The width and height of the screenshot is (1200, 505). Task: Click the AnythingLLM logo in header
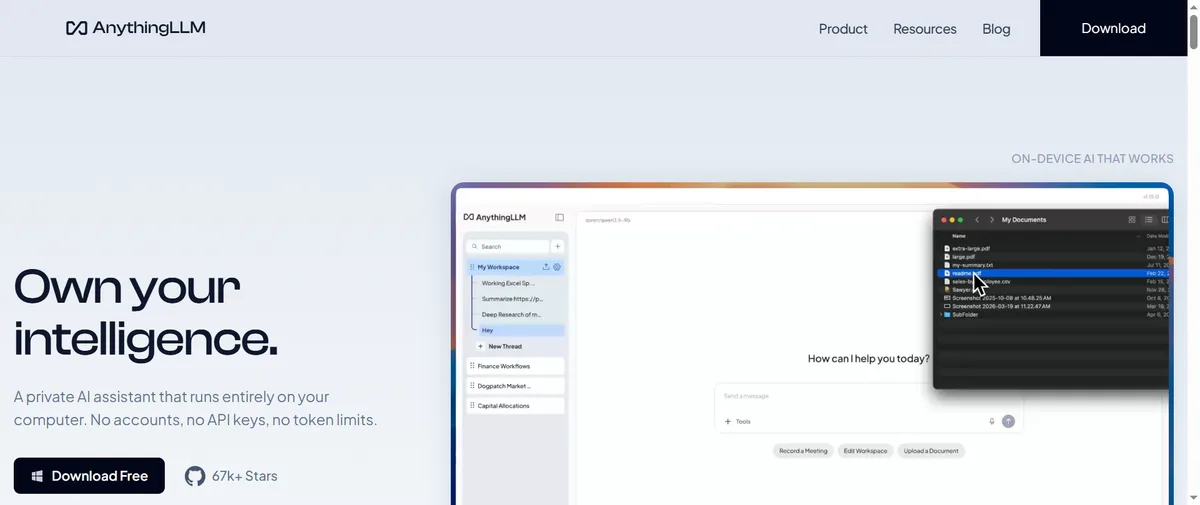pos(136,28)
